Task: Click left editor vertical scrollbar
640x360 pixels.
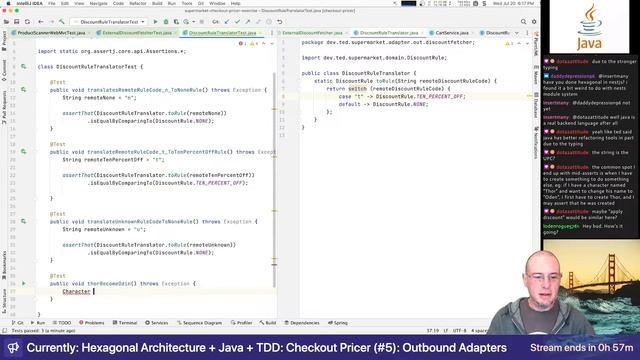Action: click(274, 180)
